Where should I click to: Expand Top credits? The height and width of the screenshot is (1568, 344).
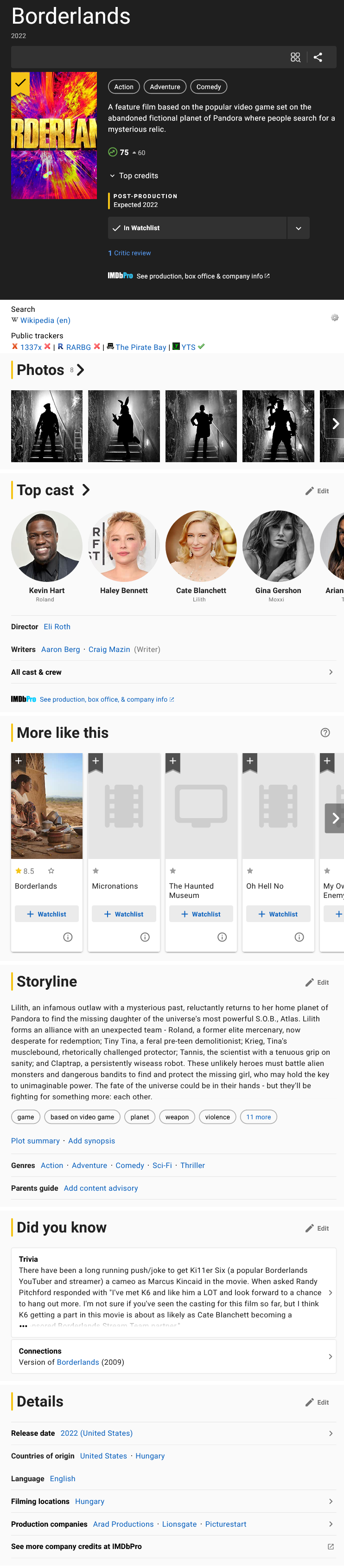tap(134, 176)
